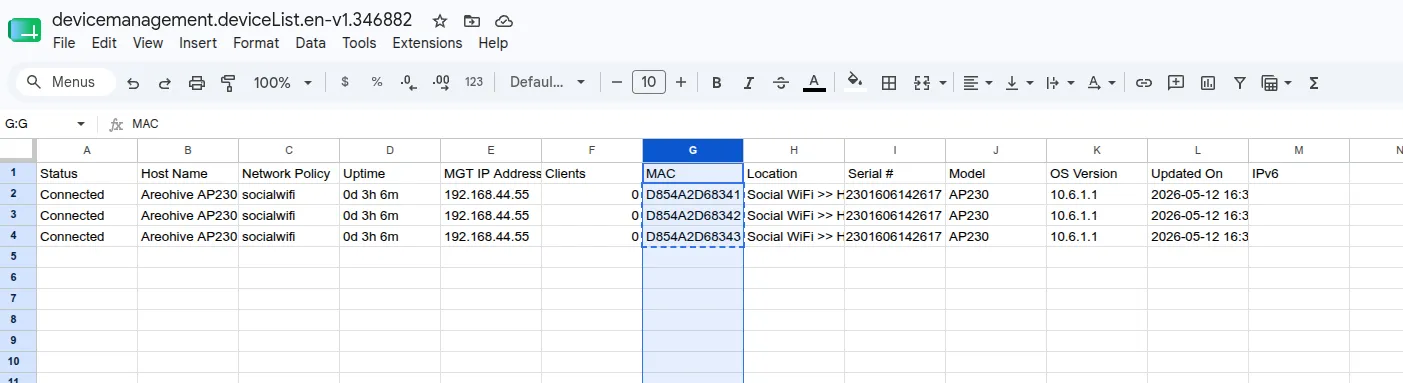Image resolution: width=1403 pixels, height=383 pixels.
Task: Click the Serial # header cell
Action: tap(895, 173)
